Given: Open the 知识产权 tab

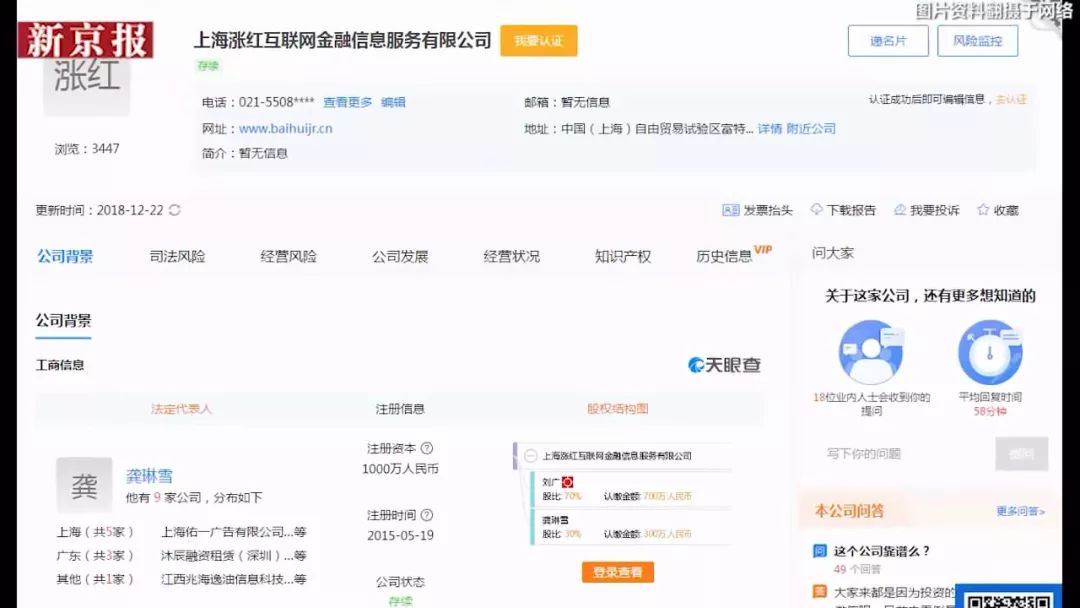Looking at the screenshot, I should tap(623, 257).
